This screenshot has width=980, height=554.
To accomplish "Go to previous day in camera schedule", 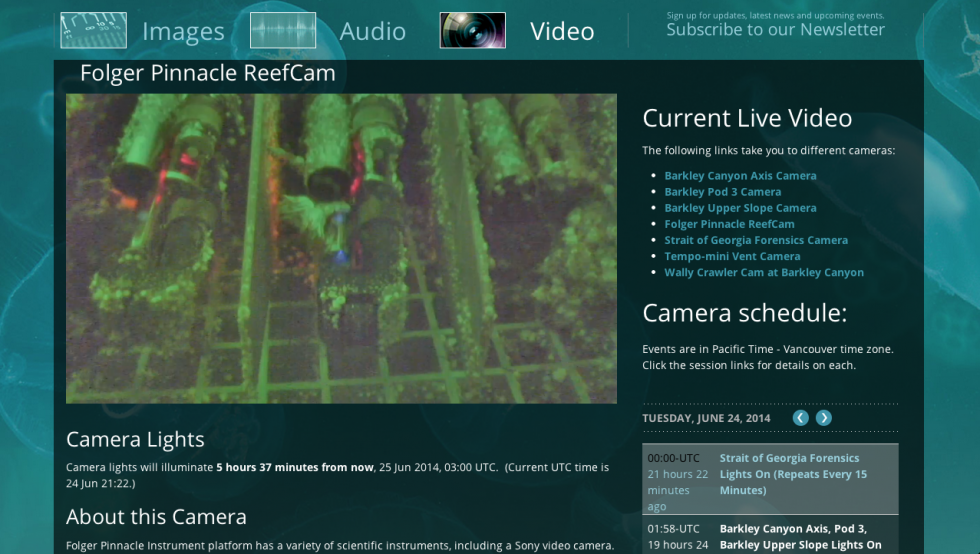I will pyautogui.click(x=801, y=418).
